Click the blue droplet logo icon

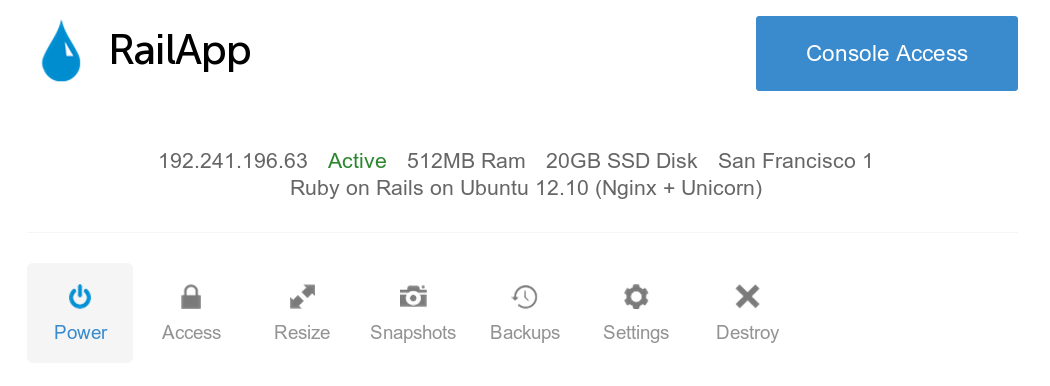pos(61,51)
